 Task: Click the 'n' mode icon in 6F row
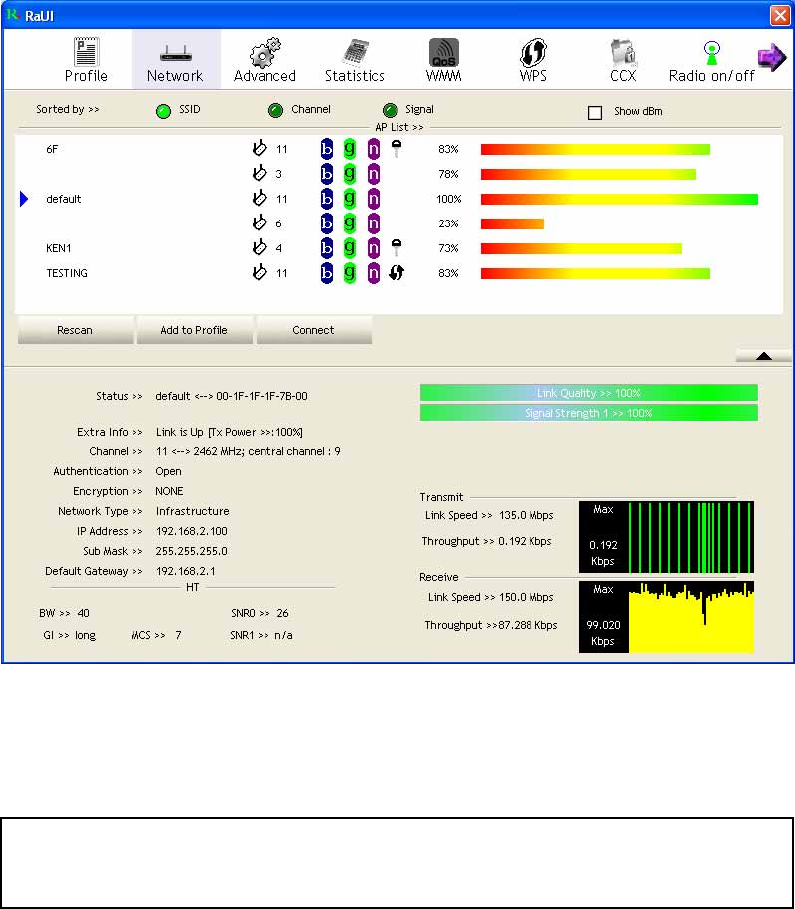[x=374, y=150]
